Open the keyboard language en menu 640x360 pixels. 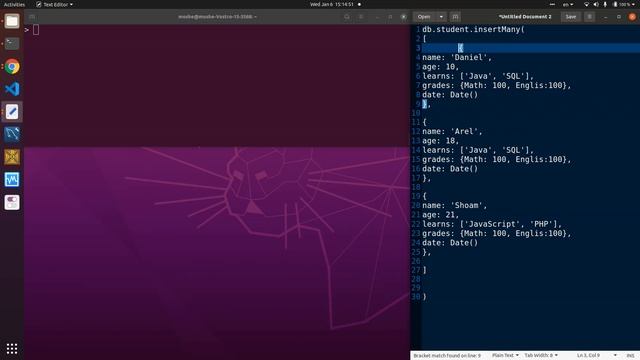pos(568,4)
